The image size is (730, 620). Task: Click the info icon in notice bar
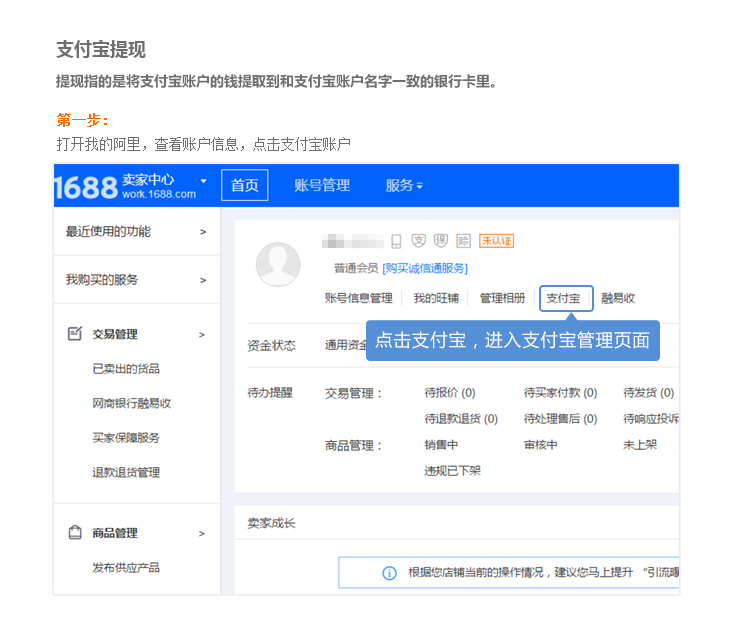point(389,573)
